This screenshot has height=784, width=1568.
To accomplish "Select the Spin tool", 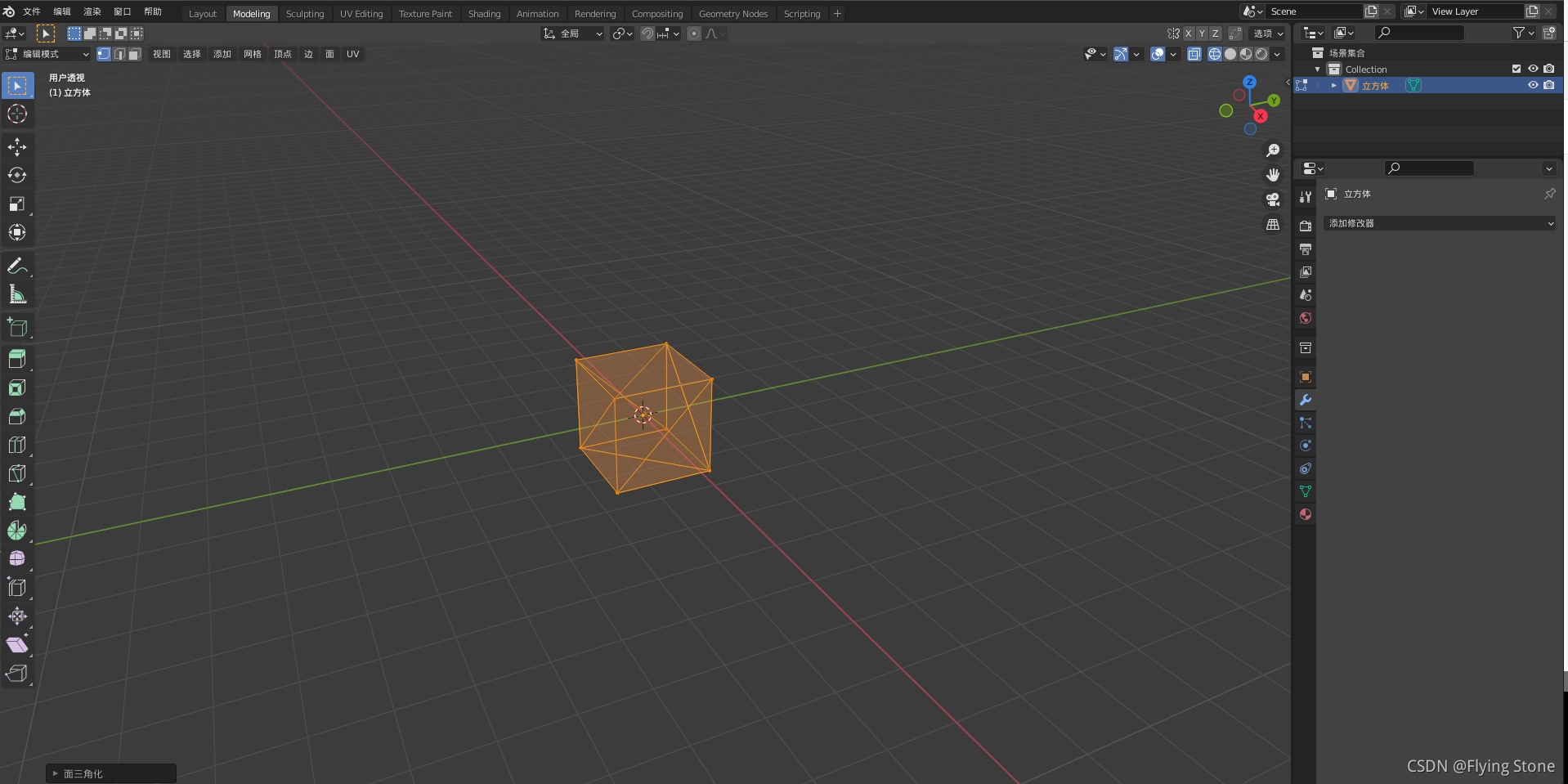I will [x=17, y=531].
